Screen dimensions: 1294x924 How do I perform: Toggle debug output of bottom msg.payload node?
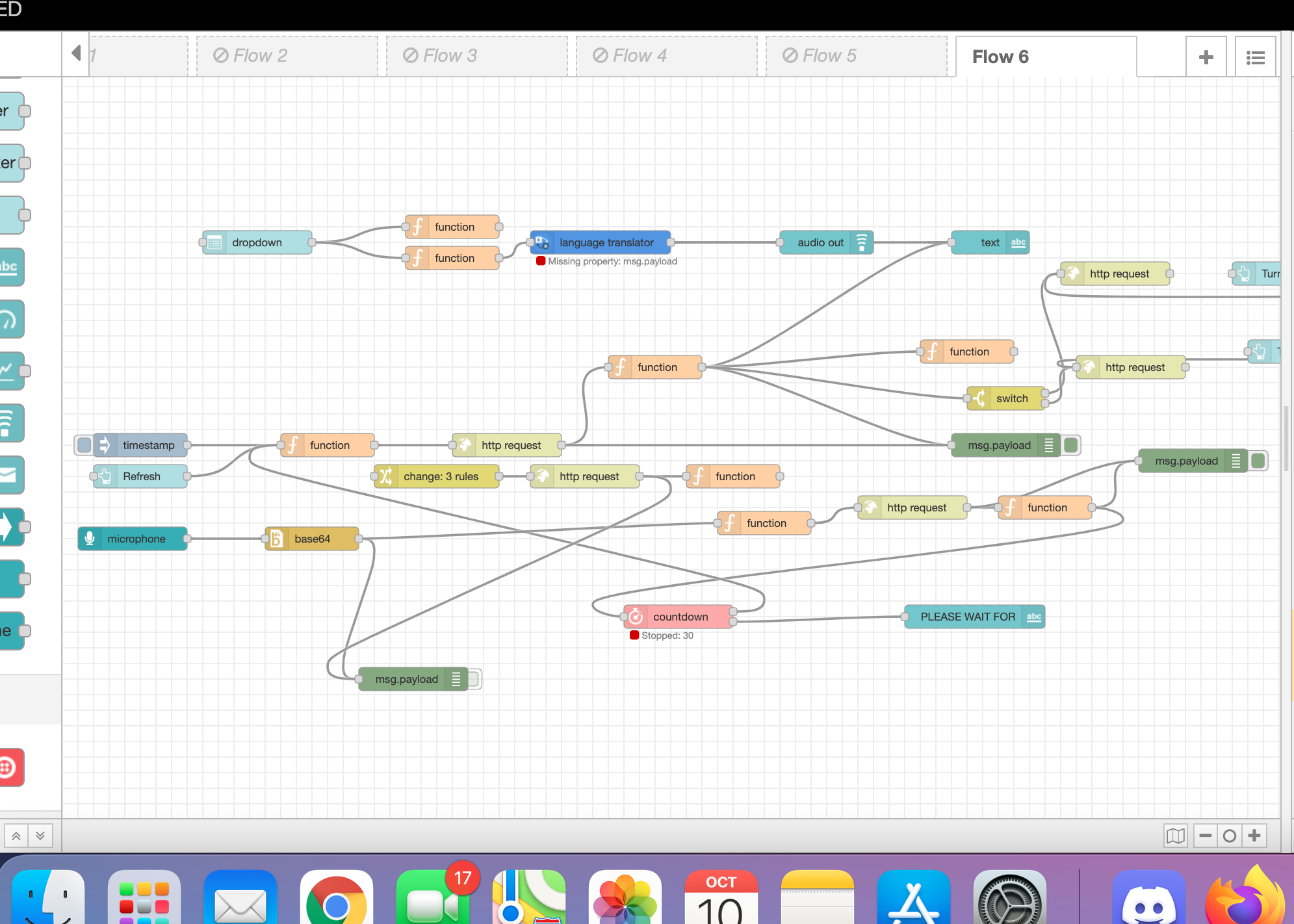point(474,679)
